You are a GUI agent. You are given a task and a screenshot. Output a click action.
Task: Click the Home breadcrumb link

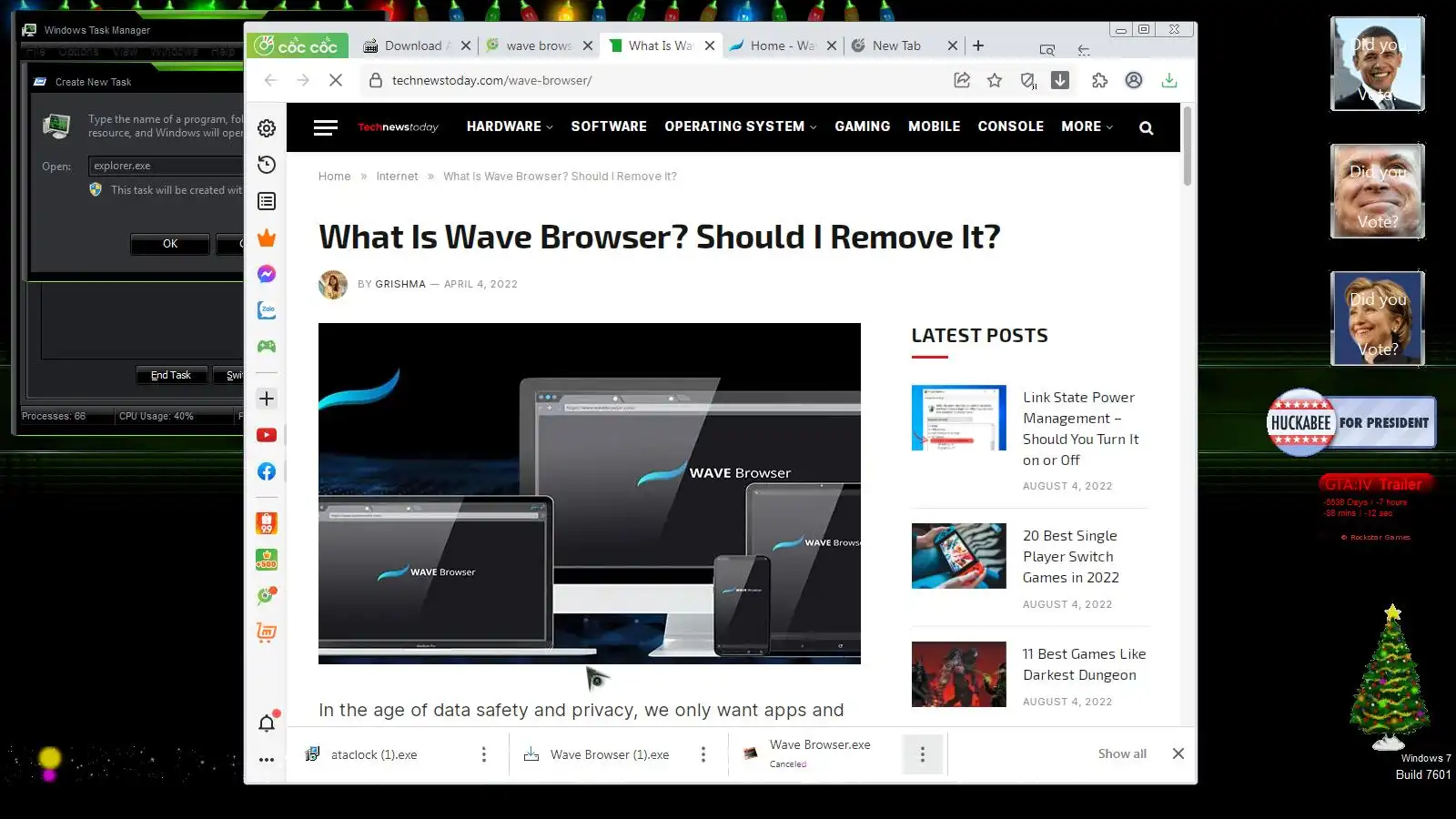[x=335, y=177]
